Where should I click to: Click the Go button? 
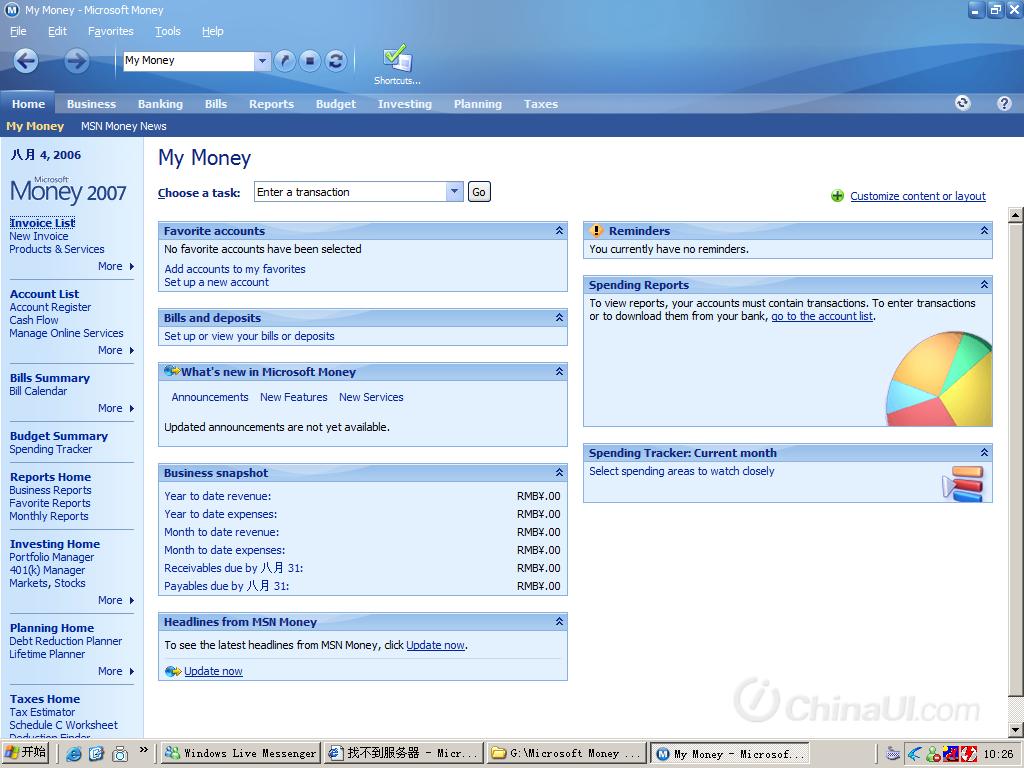pos(479,192)
